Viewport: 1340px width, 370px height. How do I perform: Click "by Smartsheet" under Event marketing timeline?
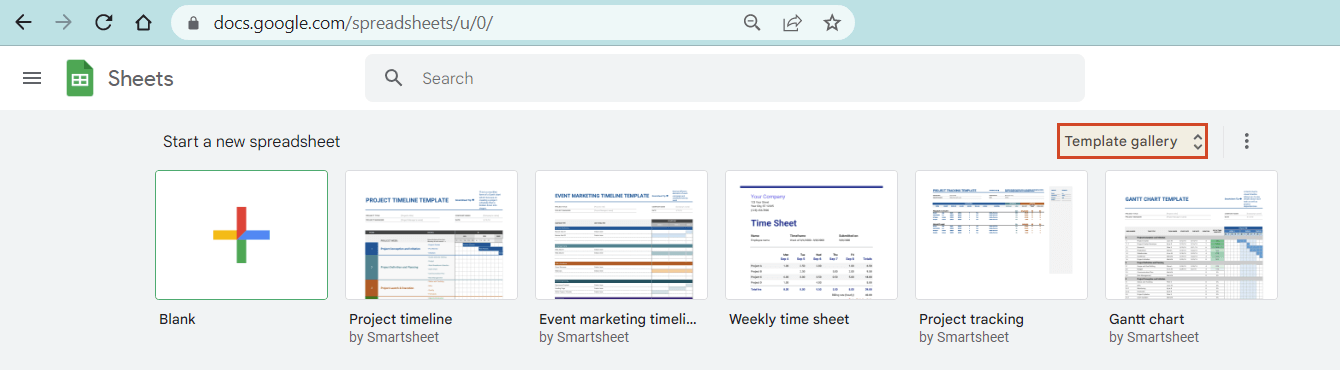coord(584,337)
